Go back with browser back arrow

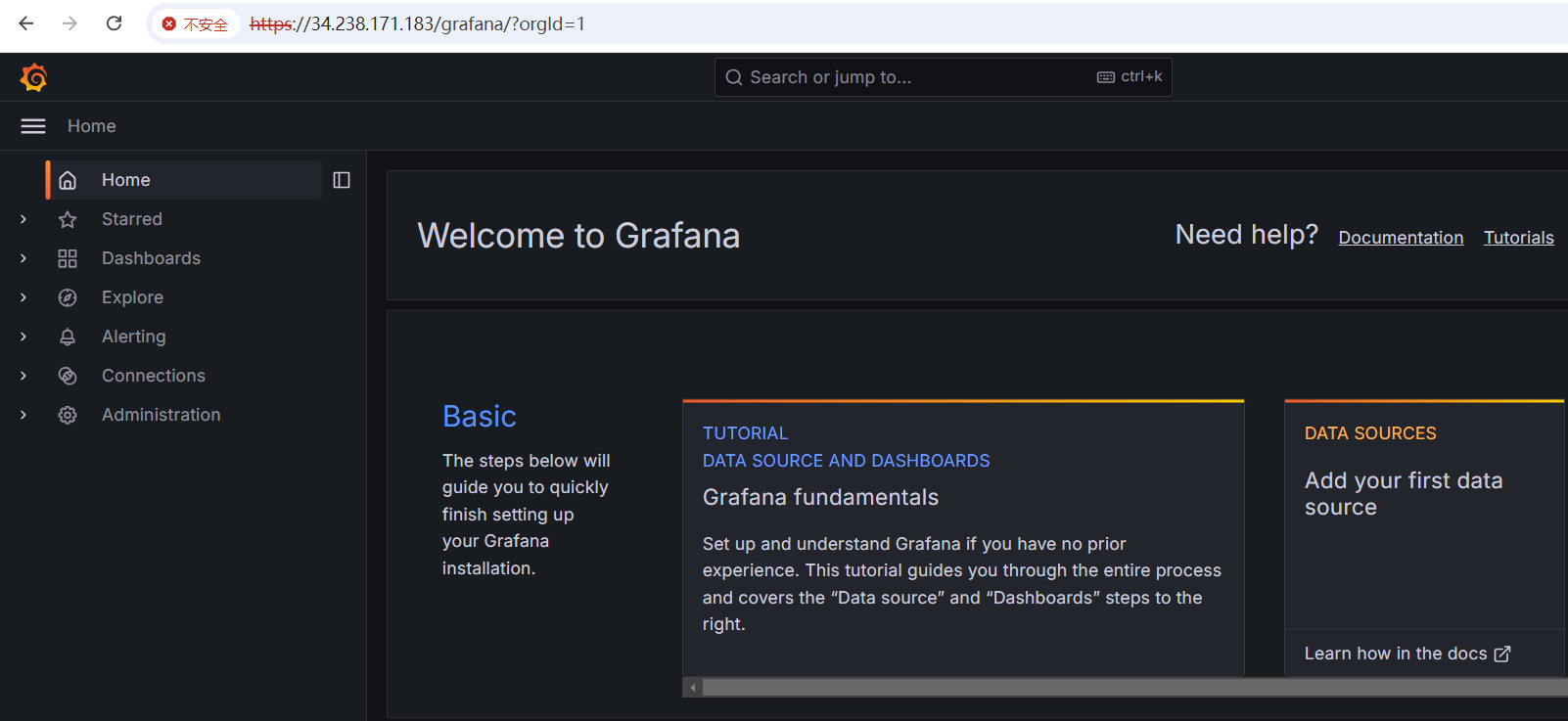(x=26, y=23)
